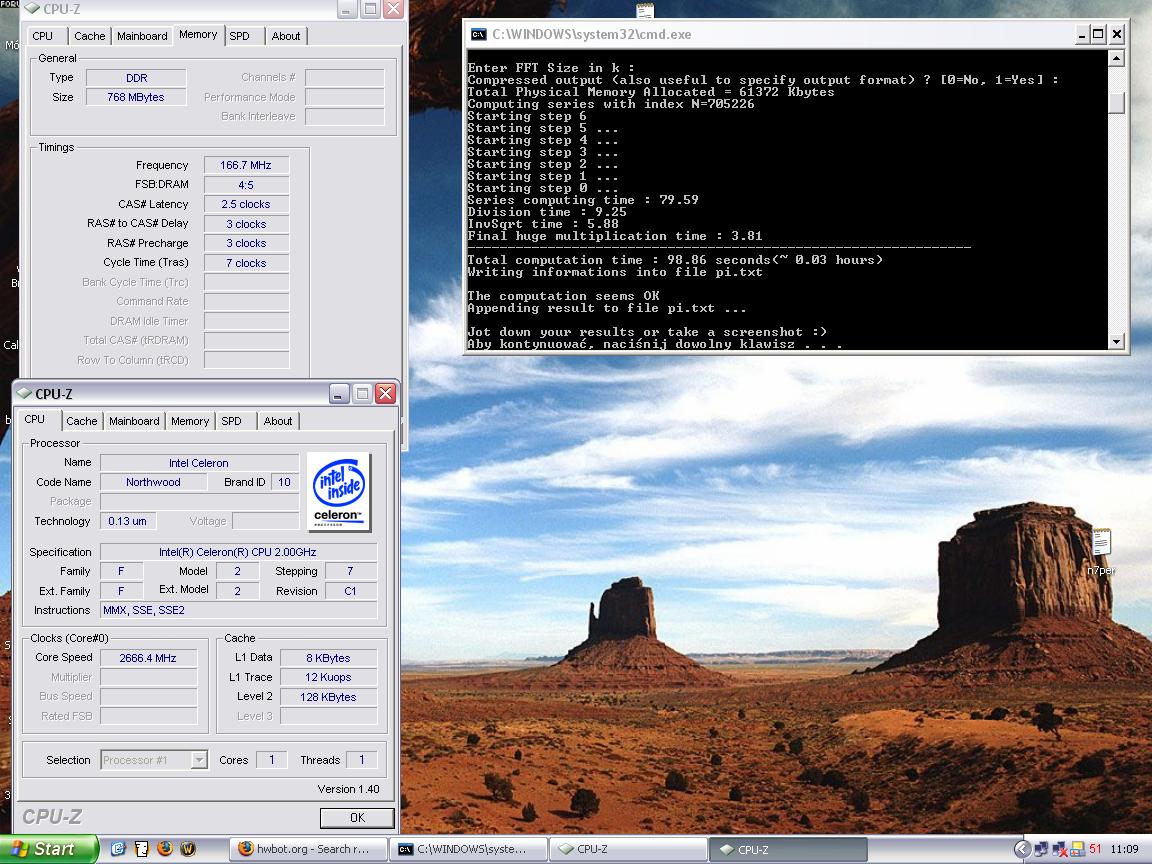Click the cmd scrollbar down arrow
The image size is (1152, 864).
click(x=1116, y=342)
